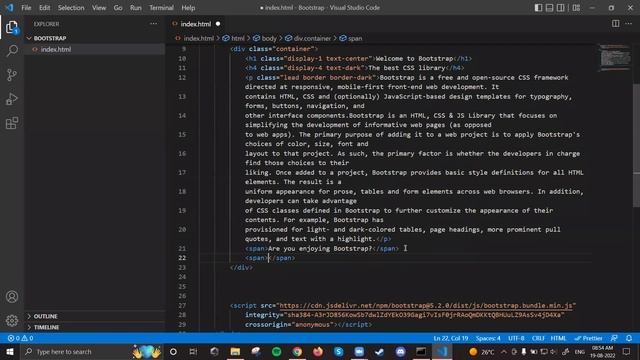Open Skype from the taskbar
The image size is (640, 360).
pos(338,351)
